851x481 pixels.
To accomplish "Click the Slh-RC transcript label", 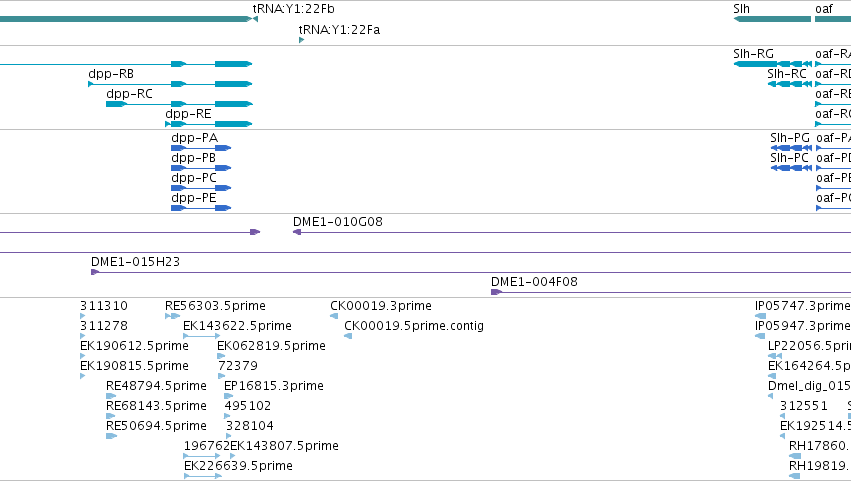I will (x=787, y=74).
